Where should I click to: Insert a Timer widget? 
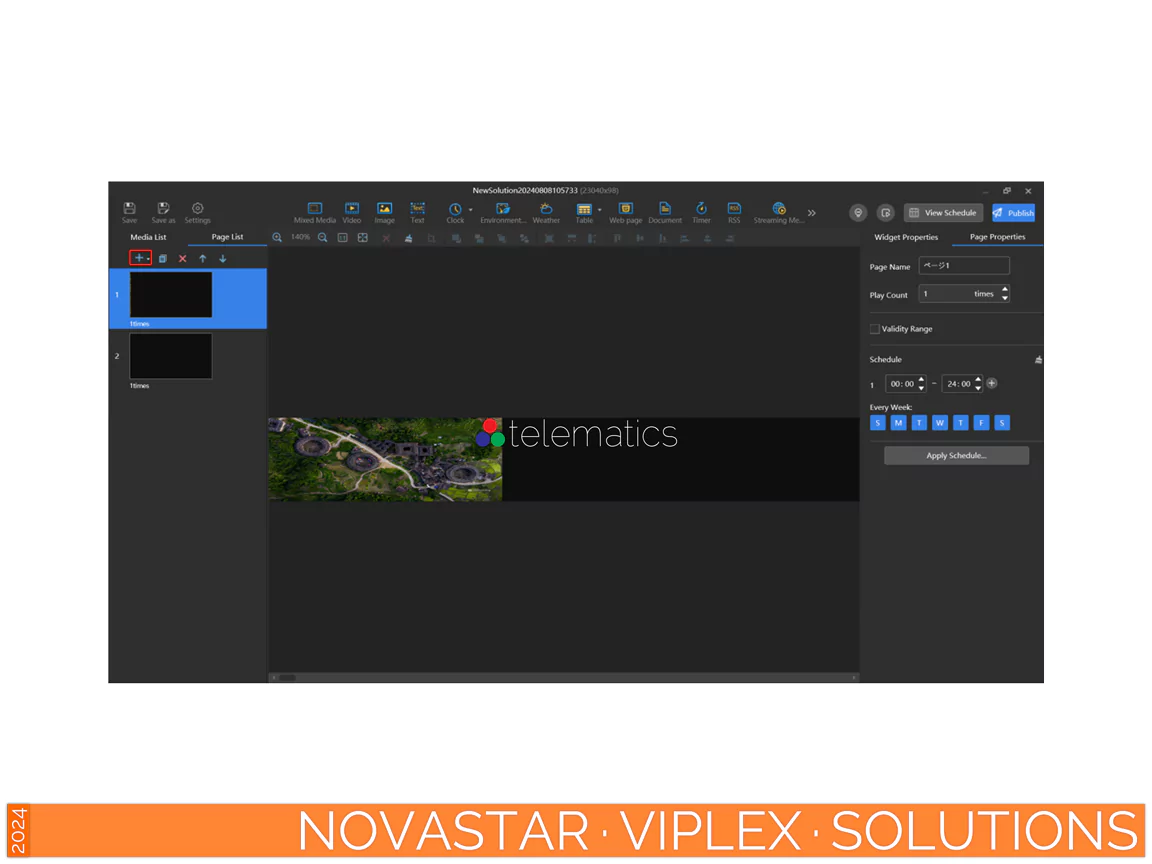pos(701,212)
